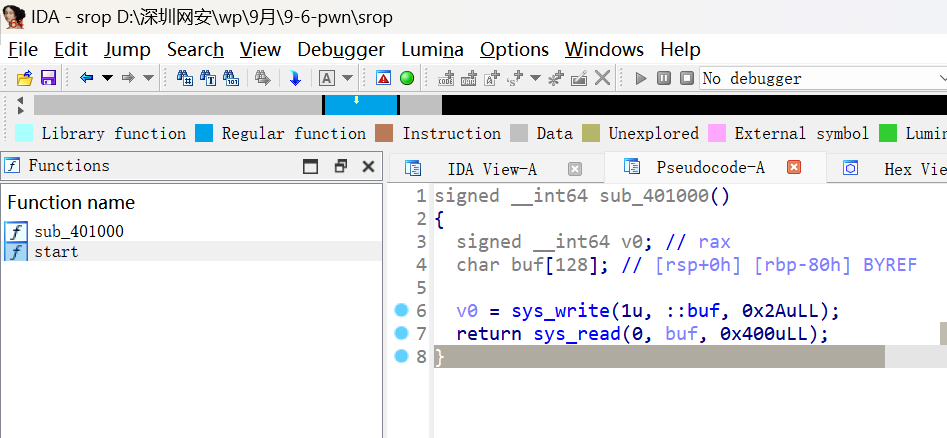The image size is (947, 438).
Task: Pause the debugger process
Action: (x=664, y=78)
